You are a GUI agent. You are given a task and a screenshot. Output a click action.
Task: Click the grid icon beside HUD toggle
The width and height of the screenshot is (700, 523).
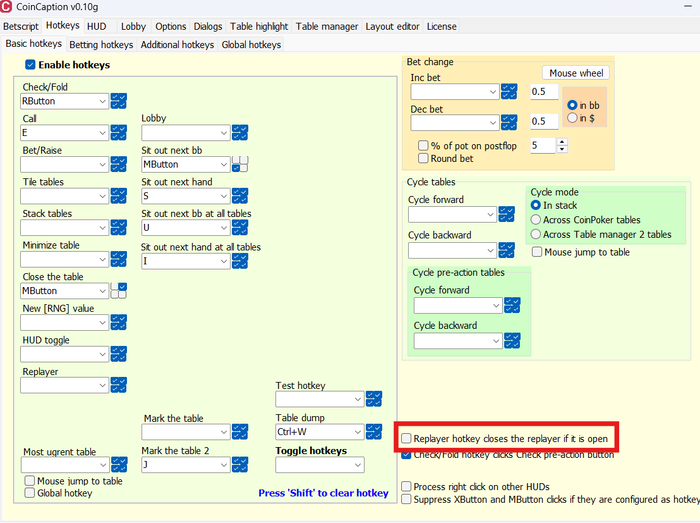pos(119,353)
